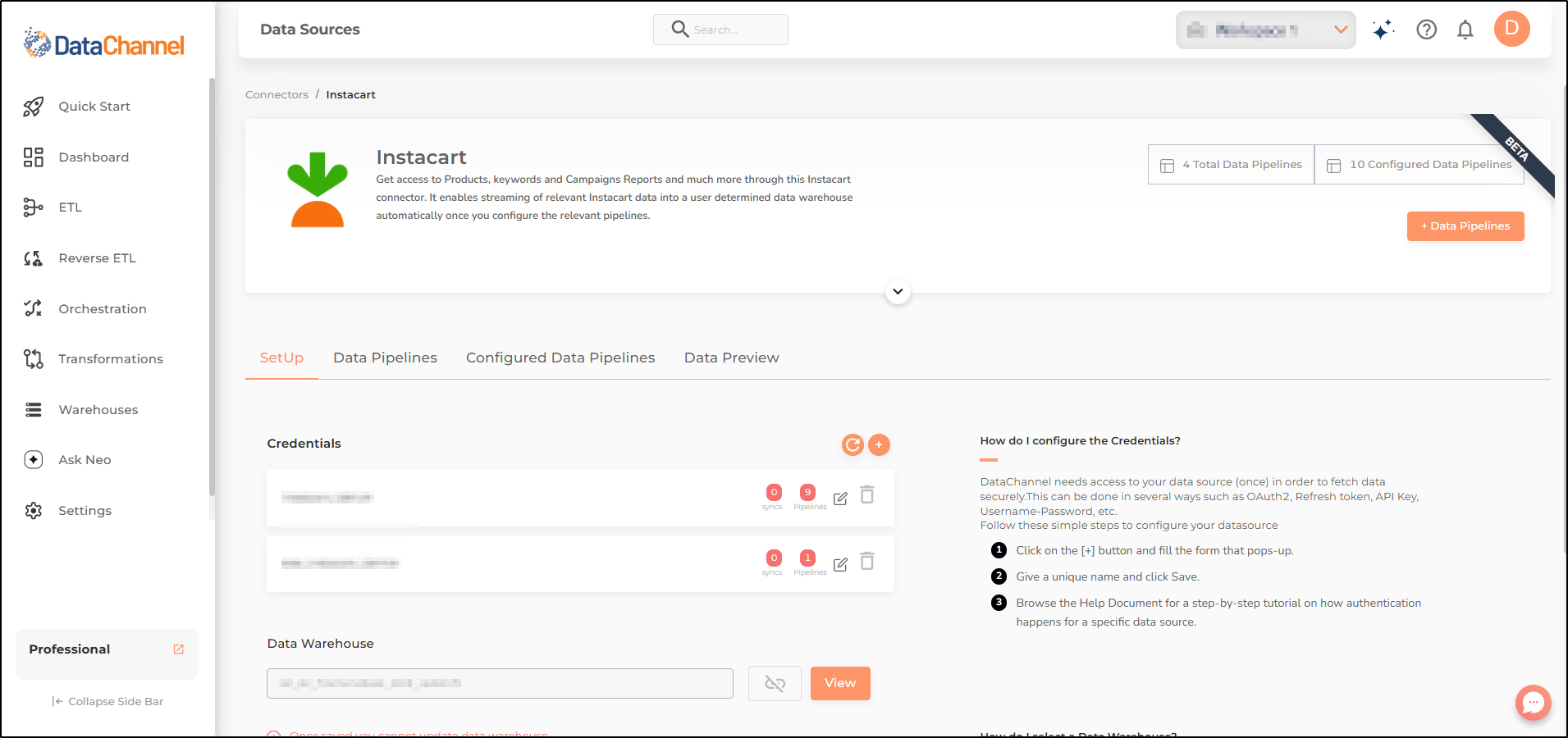Delete the first credential row
Screen dimensions: 1568x738
pyautogui.click(x=867, y=495)
